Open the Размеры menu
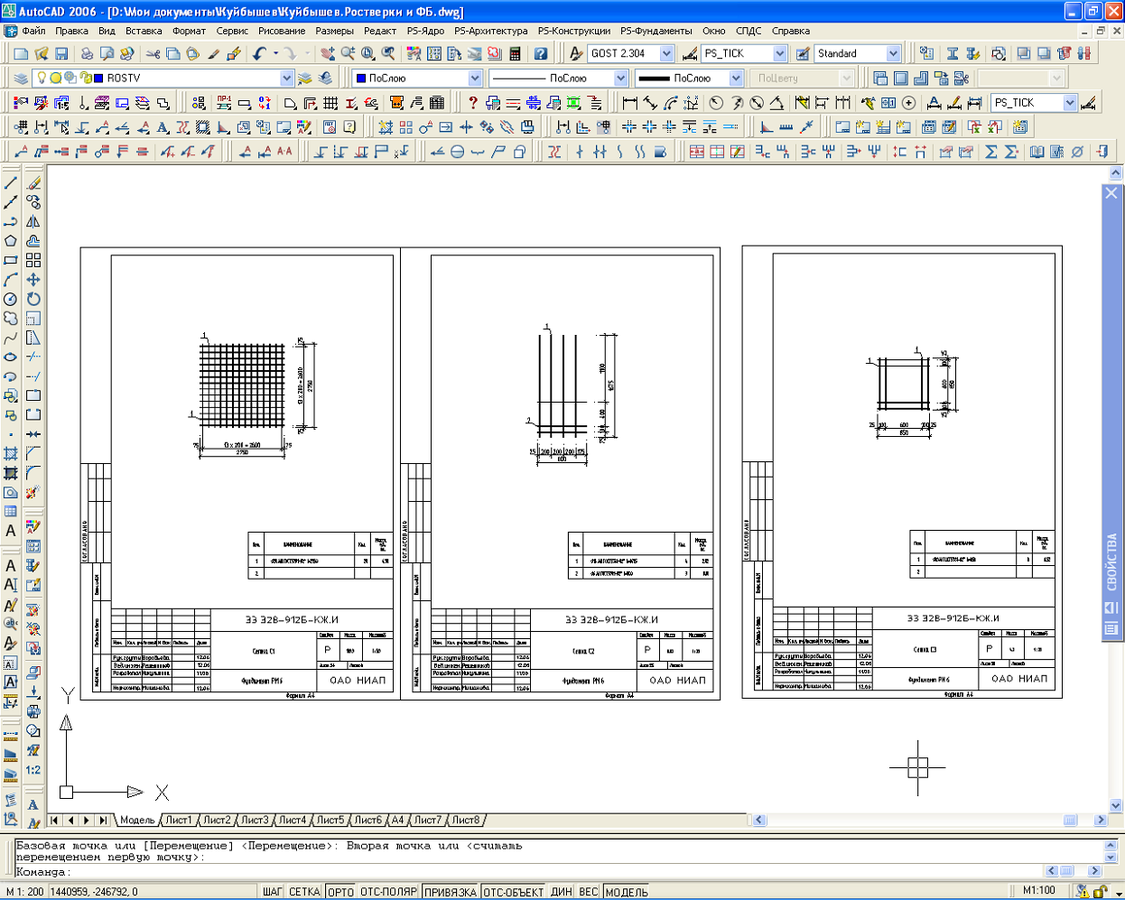This screenshot has height=900, width=1125. click(334, 31)
